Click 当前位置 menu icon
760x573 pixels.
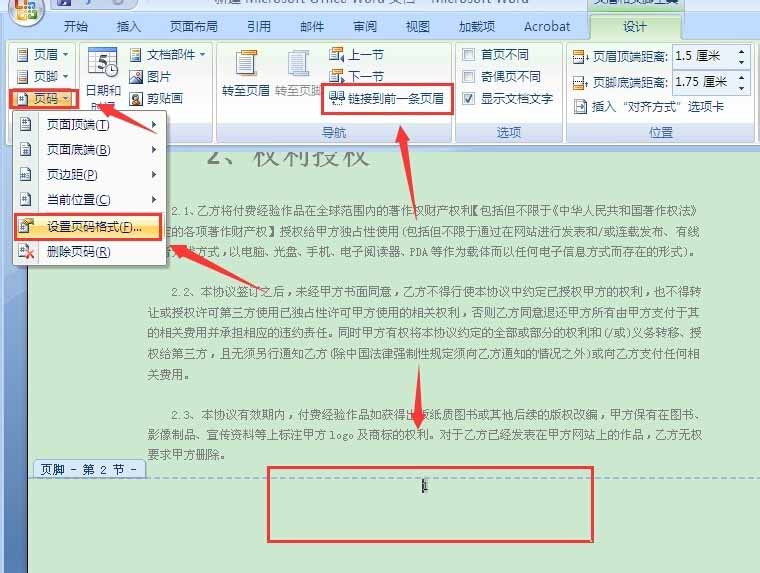click(x=25, y=199)
